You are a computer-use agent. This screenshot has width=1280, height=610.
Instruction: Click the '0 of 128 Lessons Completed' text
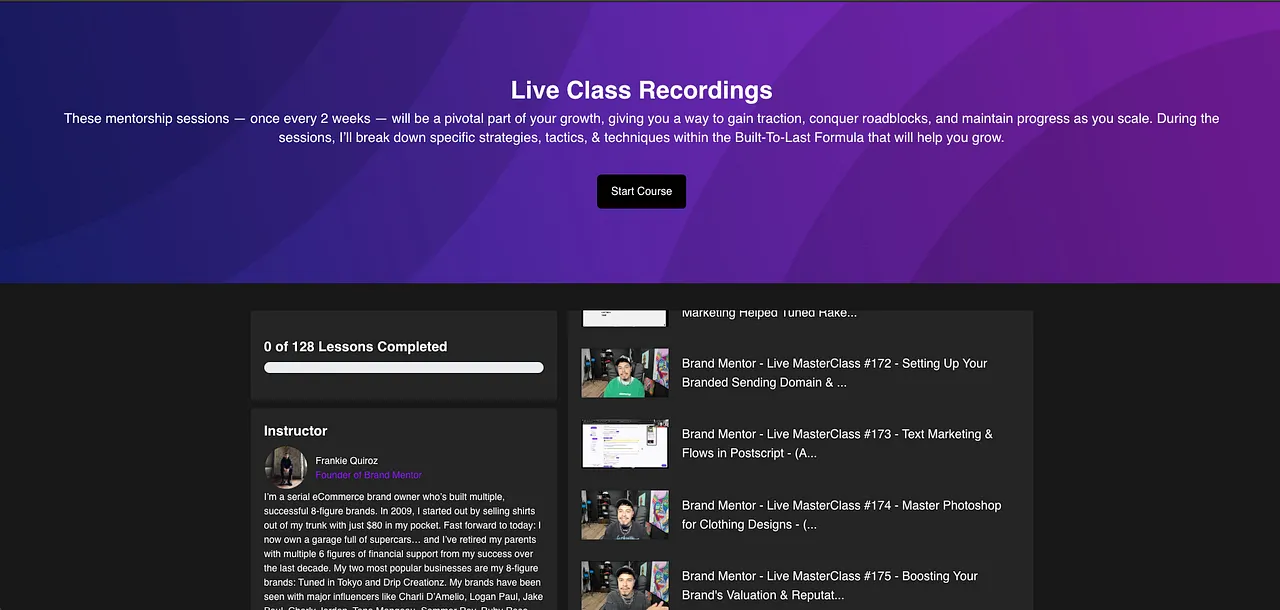[x=355, y=347]
